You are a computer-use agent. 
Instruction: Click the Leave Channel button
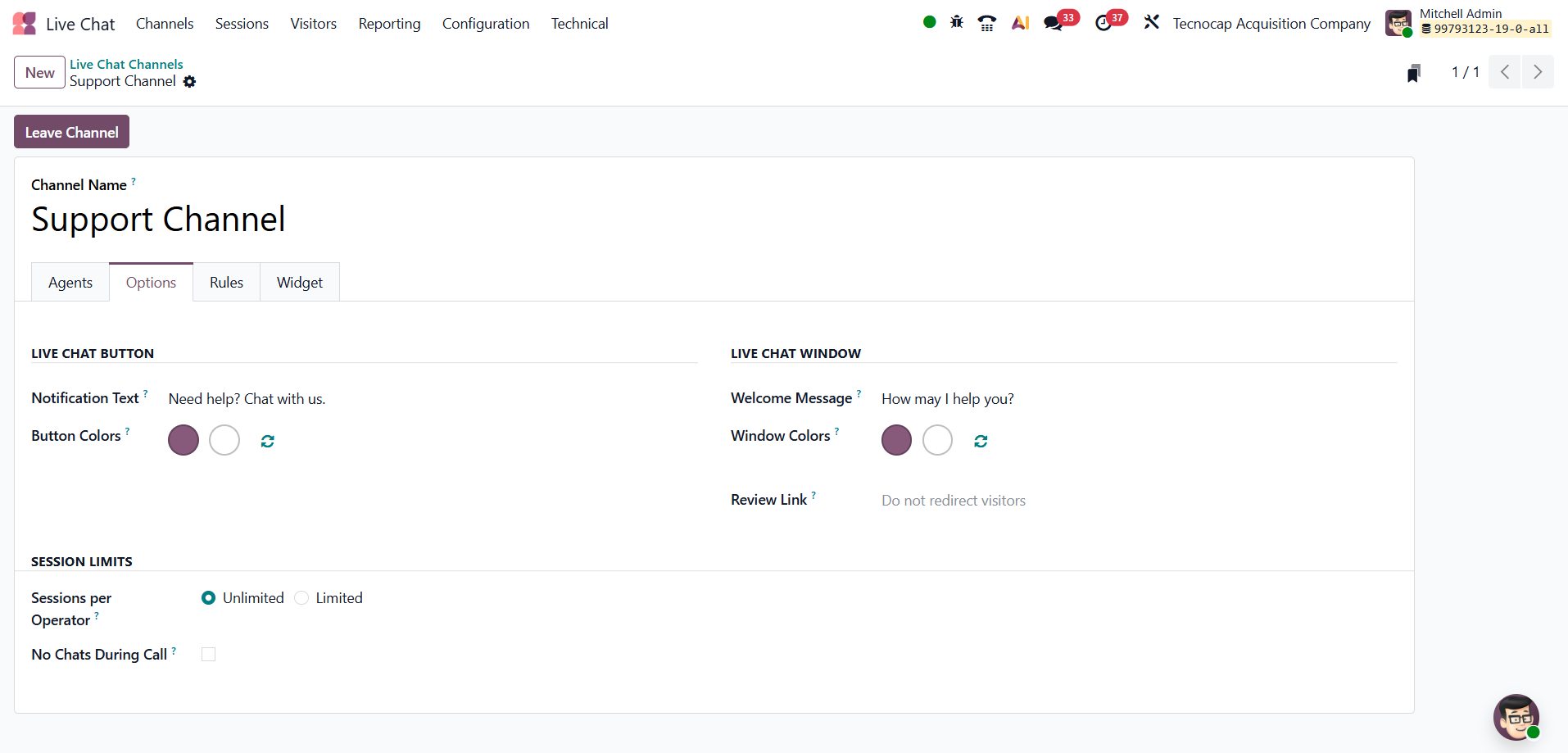[71, 132]
